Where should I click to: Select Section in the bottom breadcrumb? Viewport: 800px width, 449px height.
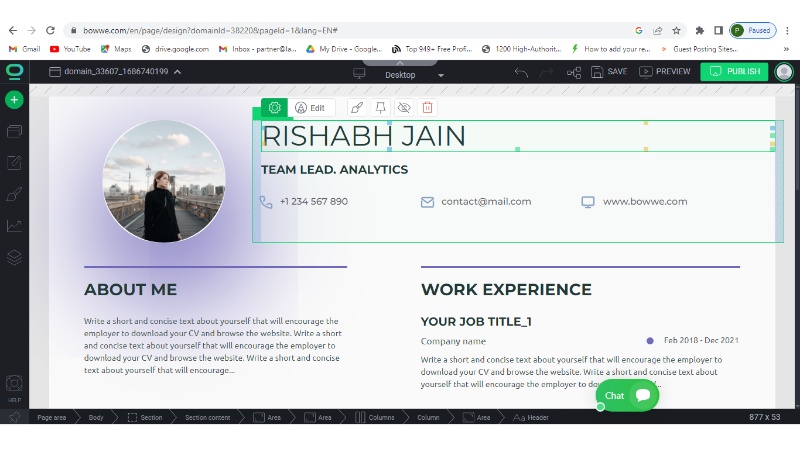pos(144,417)
